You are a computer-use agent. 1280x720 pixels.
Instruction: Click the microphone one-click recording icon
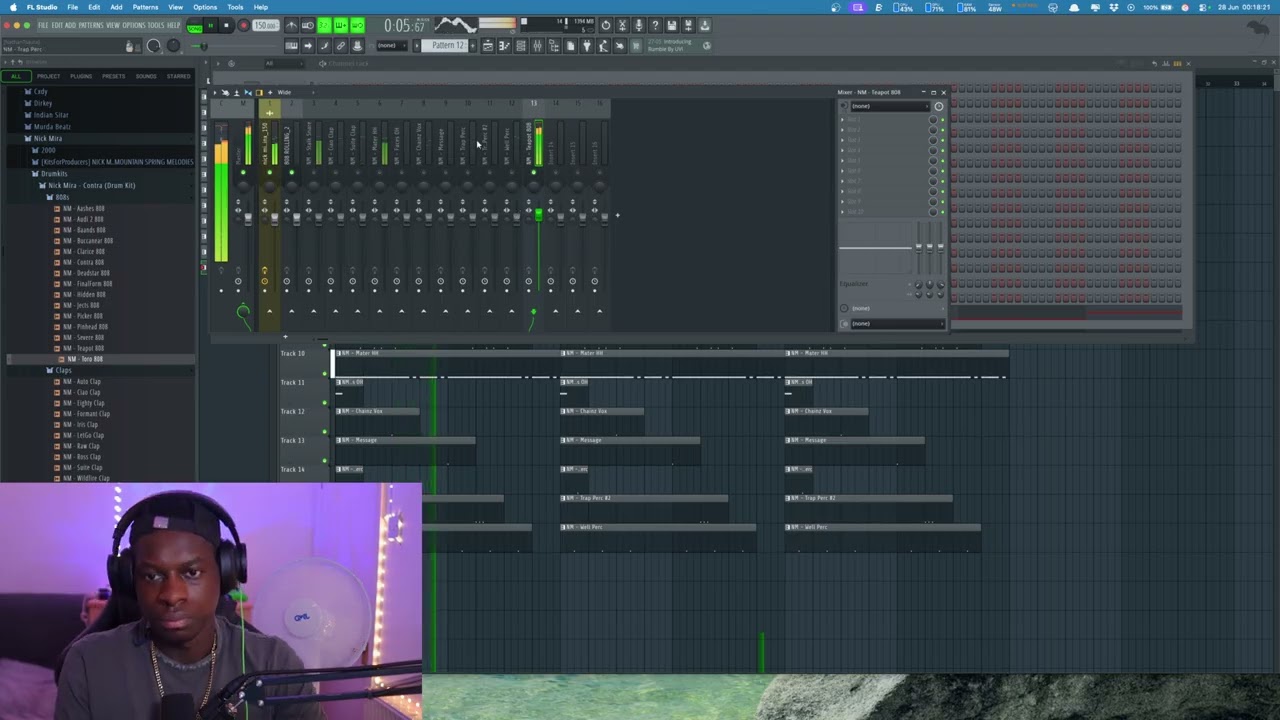(638, 25)
